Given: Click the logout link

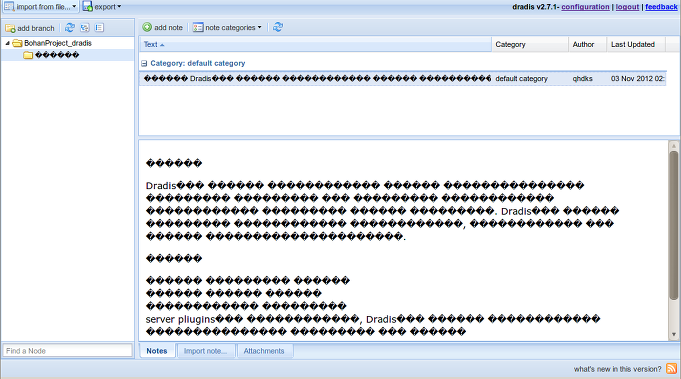Looking at the screenshot, I should coord(627,7).
